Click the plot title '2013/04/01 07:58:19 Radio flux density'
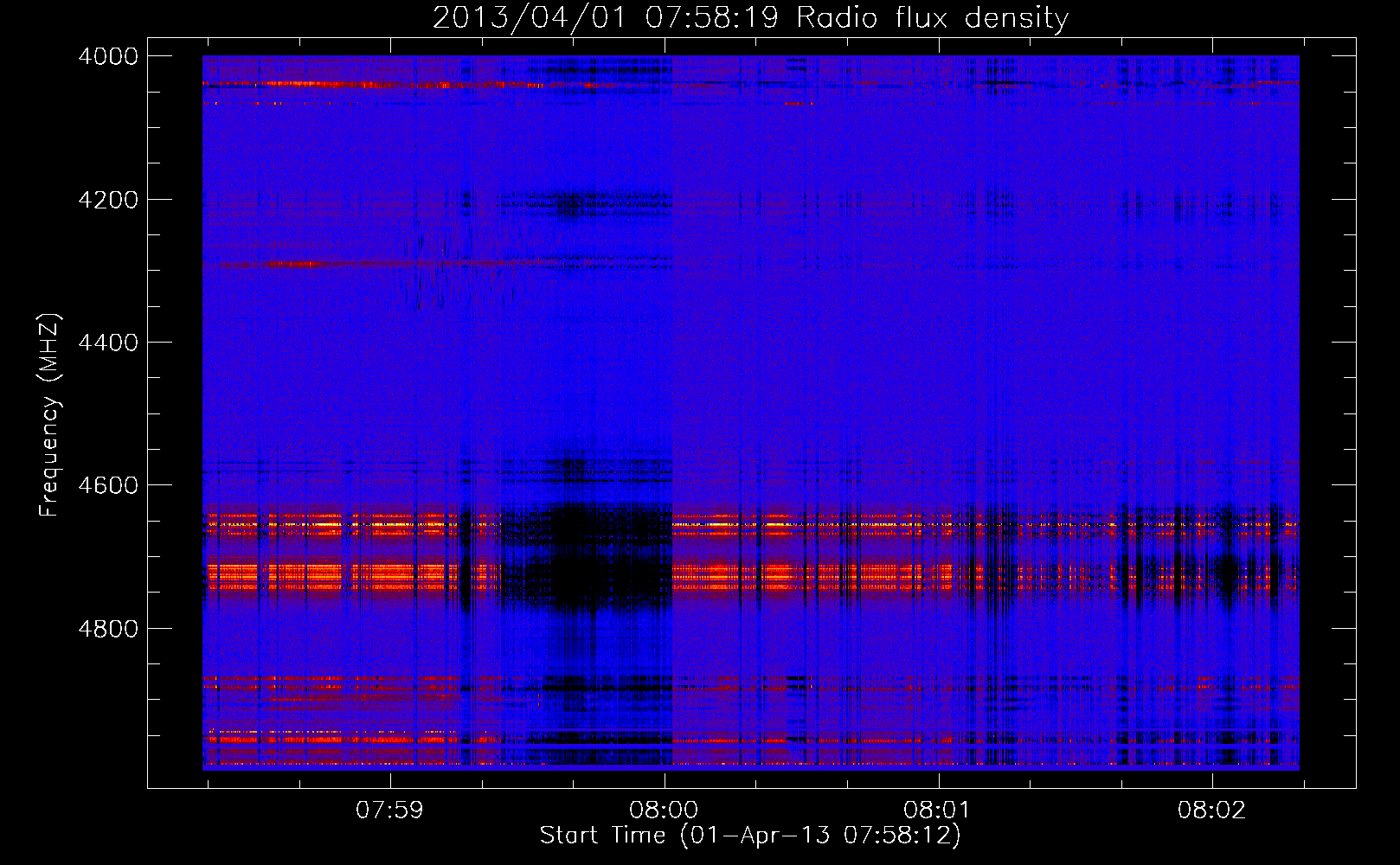Image resolution: width=1400 pixels, height=865 pixels. 750,17
